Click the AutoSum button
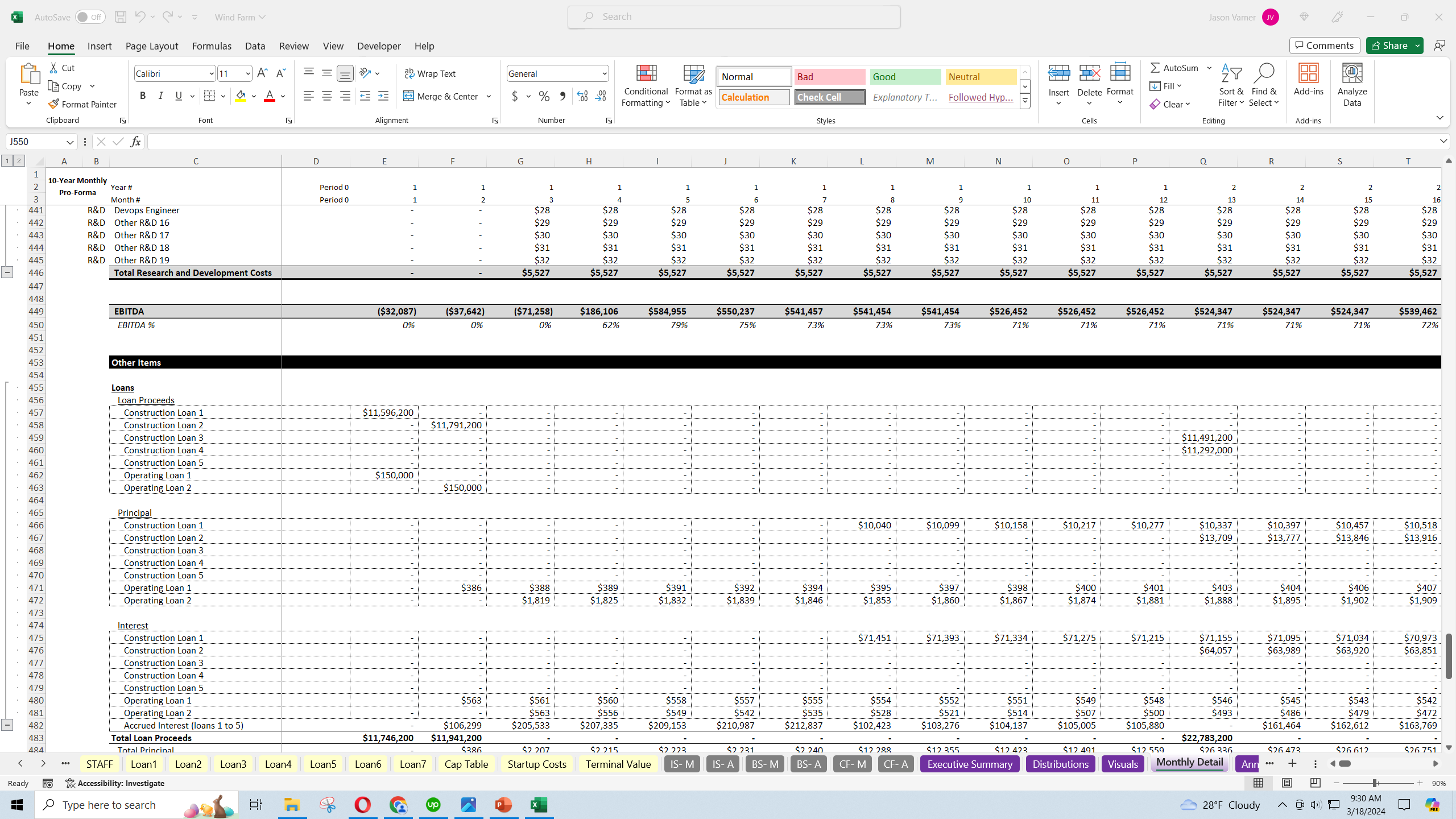Viewport: 1456px width, 819px height. pyautogui.click(x=1174, y=68)
